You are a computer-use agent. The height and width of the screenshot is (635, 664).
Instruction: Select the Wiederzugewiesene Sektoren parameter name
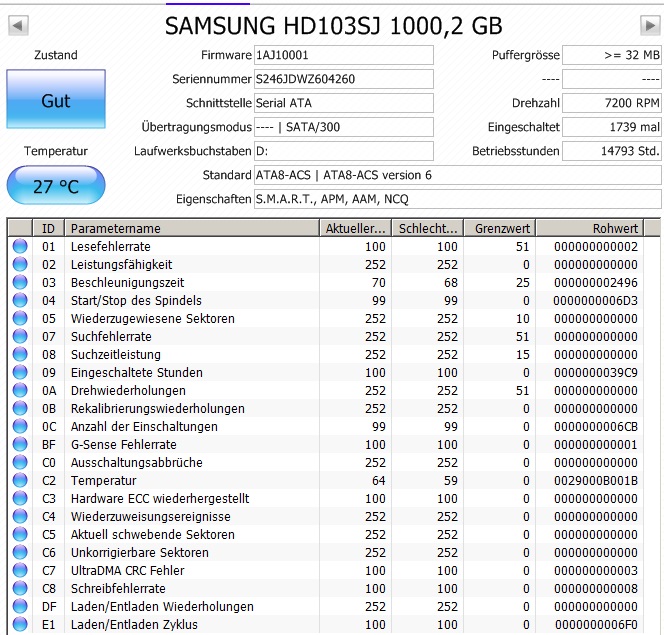click(x=152, y=318)
